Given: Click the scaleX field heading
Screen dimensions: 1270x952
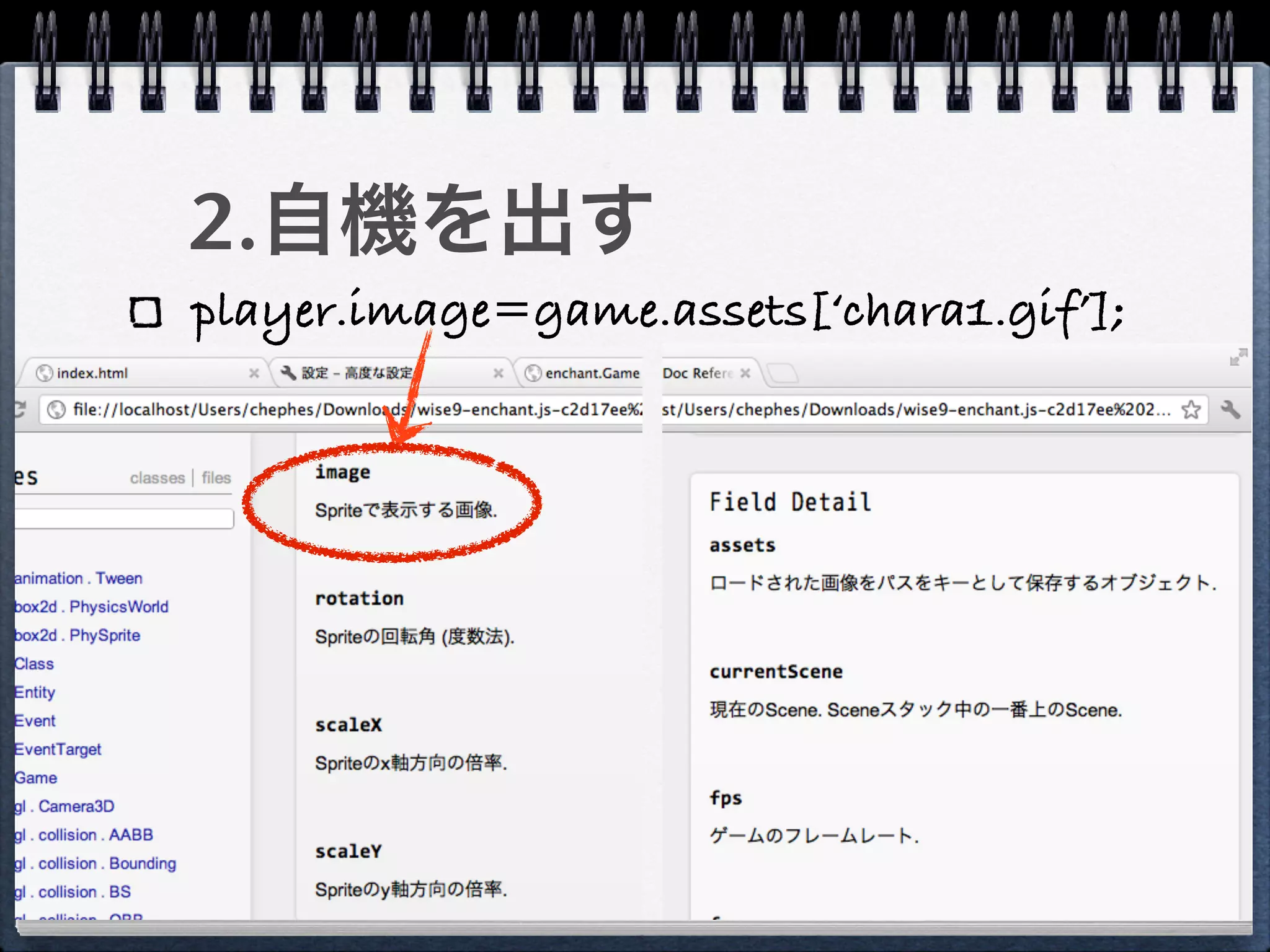Looking at the screenshot, I should pyautogui.click(x=349, y=725).
